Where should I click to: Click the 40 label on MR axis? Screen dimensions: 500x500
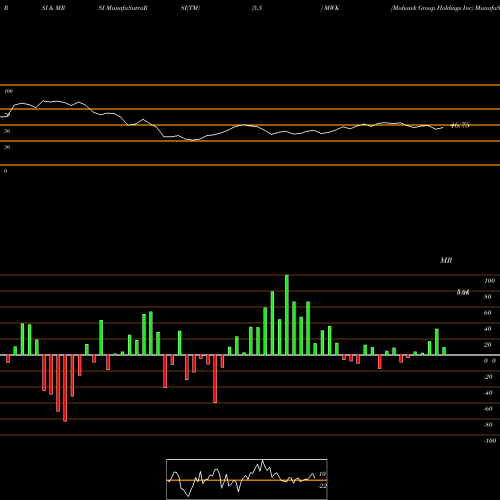[x=488, y=329]
